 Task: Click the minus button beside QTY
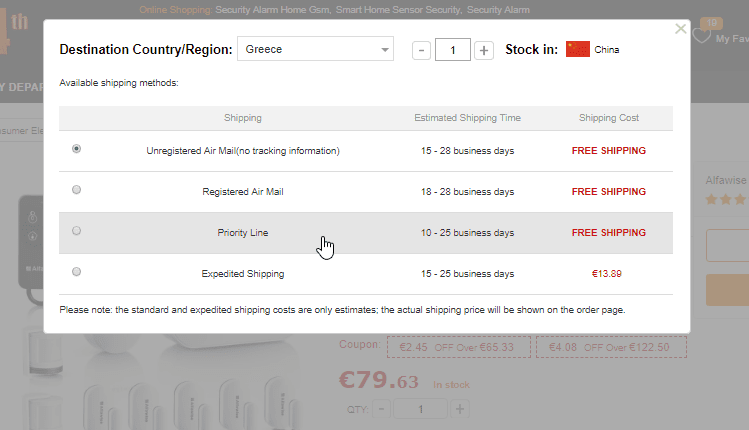tap(383, 408)
